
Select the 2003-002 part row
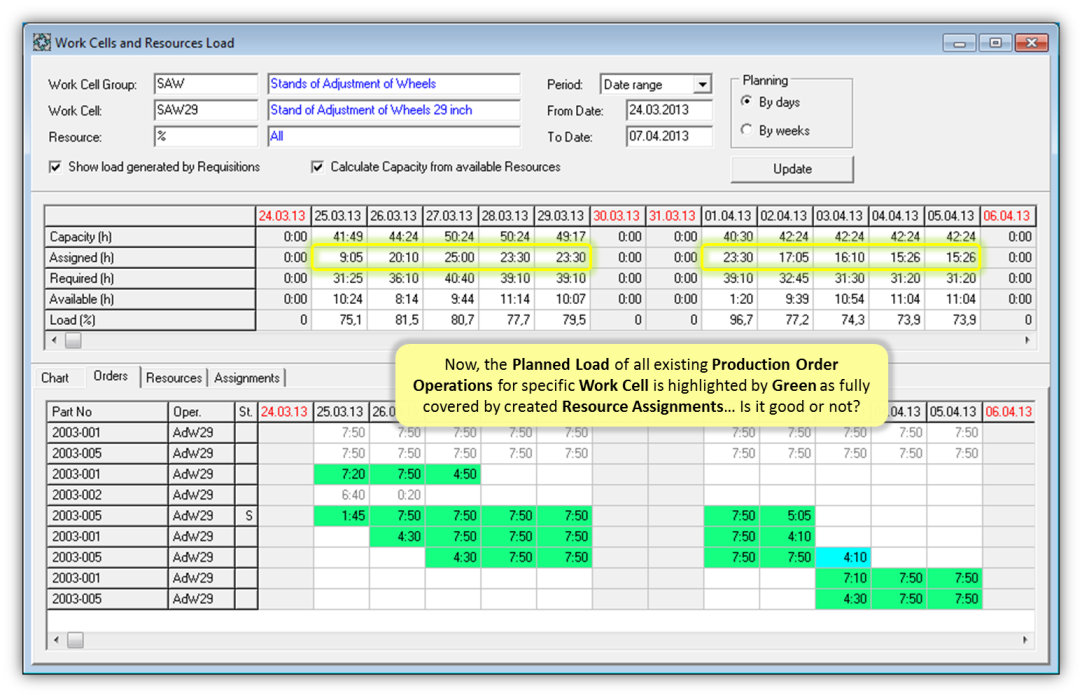tap(107, 495)
